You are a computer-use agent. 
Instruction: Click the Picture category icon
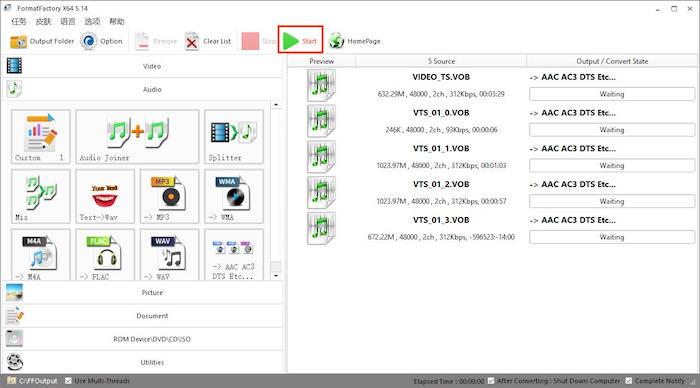coord(14,292)
